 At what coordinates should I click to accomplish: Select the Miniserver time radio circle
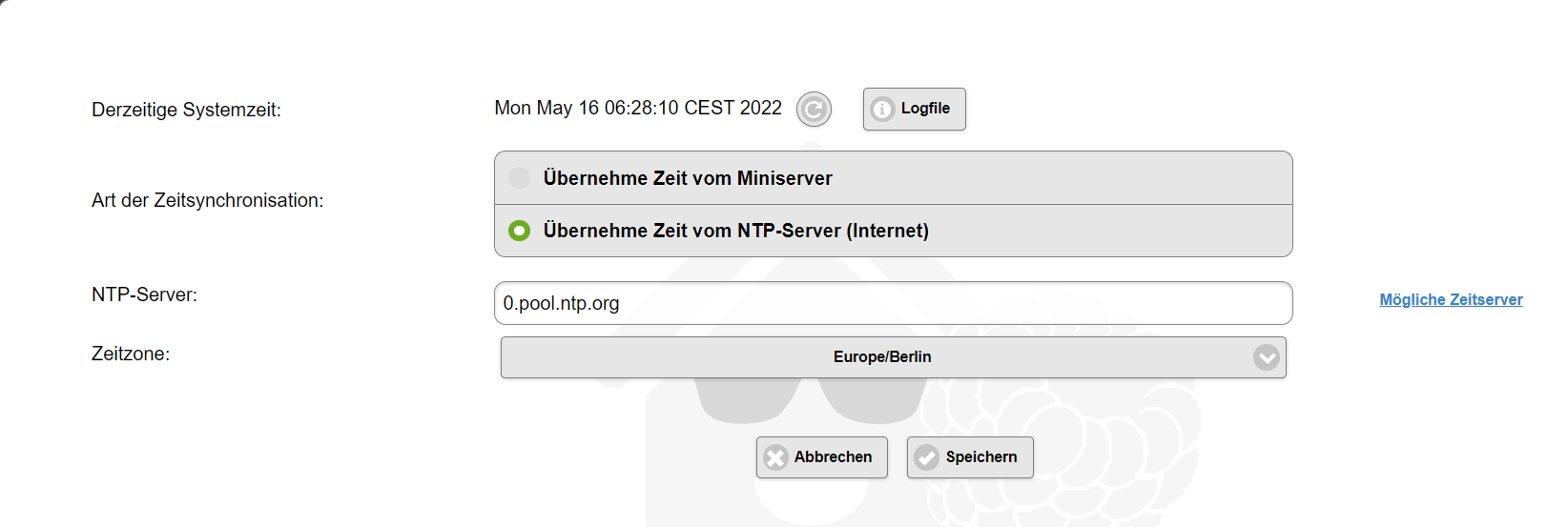(519, 178)
